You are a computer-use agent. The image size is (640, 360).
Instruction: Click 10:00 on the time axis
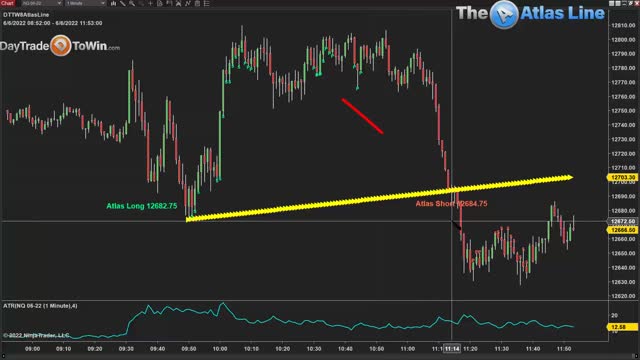pos(220,349)
